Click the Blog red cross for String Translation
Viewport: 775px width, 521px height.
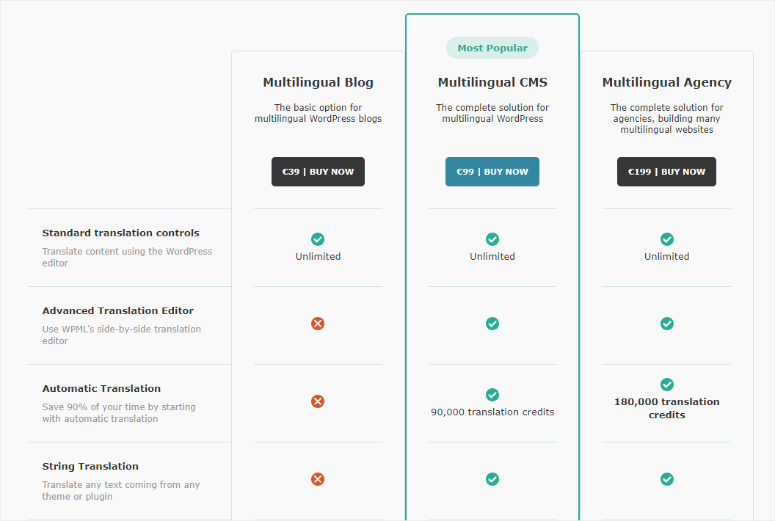318,479
